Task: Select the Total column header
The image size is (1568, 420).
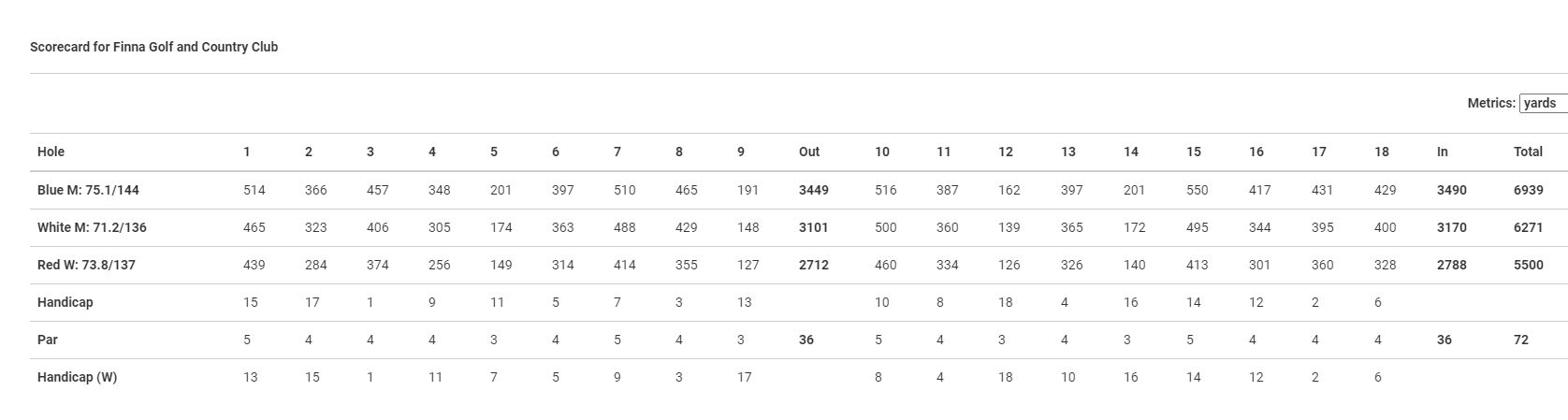Action: (1528, 152)
